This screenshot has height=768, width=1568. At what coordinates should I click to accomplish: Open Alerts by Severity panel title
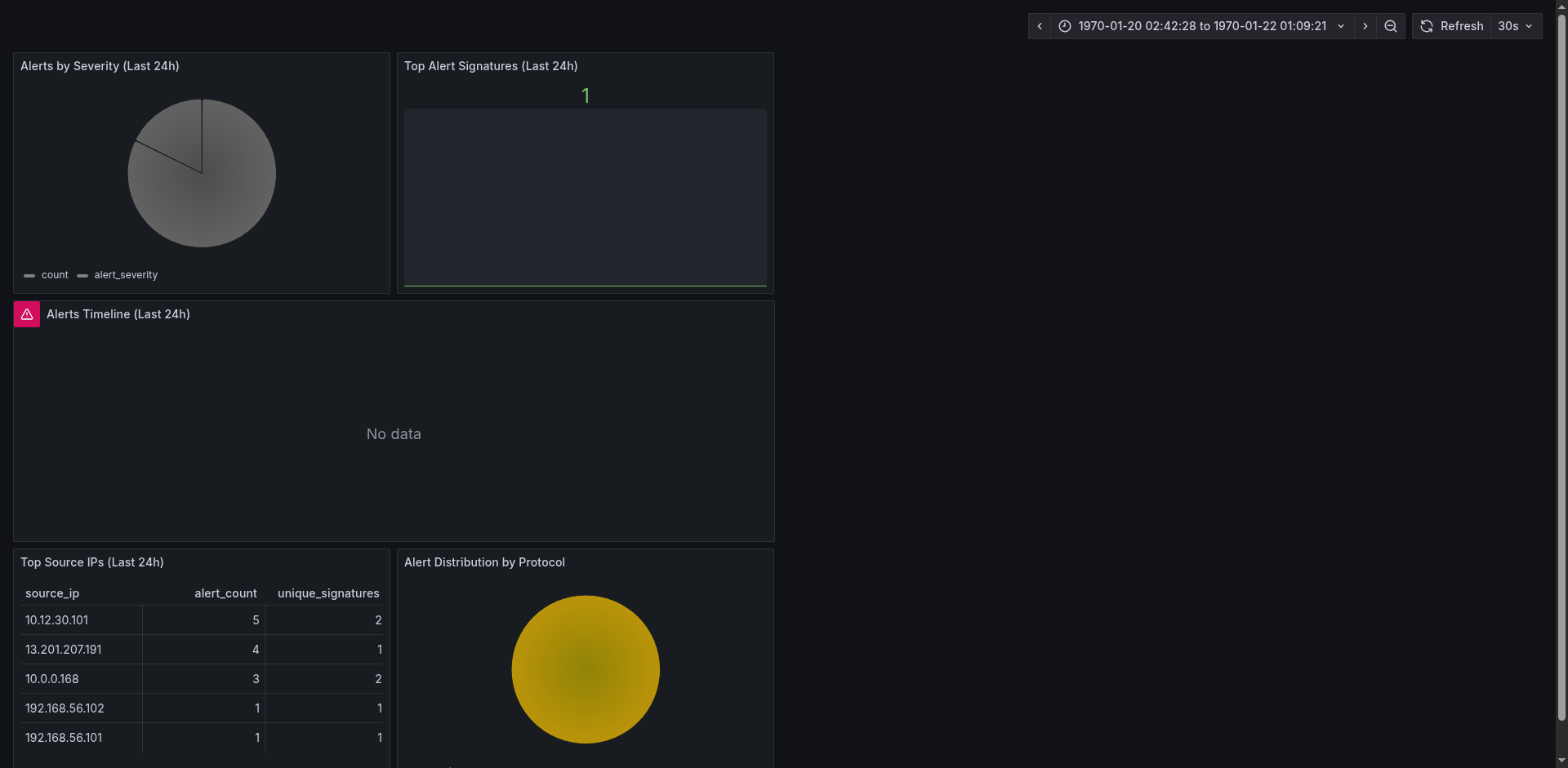[100, 66]
